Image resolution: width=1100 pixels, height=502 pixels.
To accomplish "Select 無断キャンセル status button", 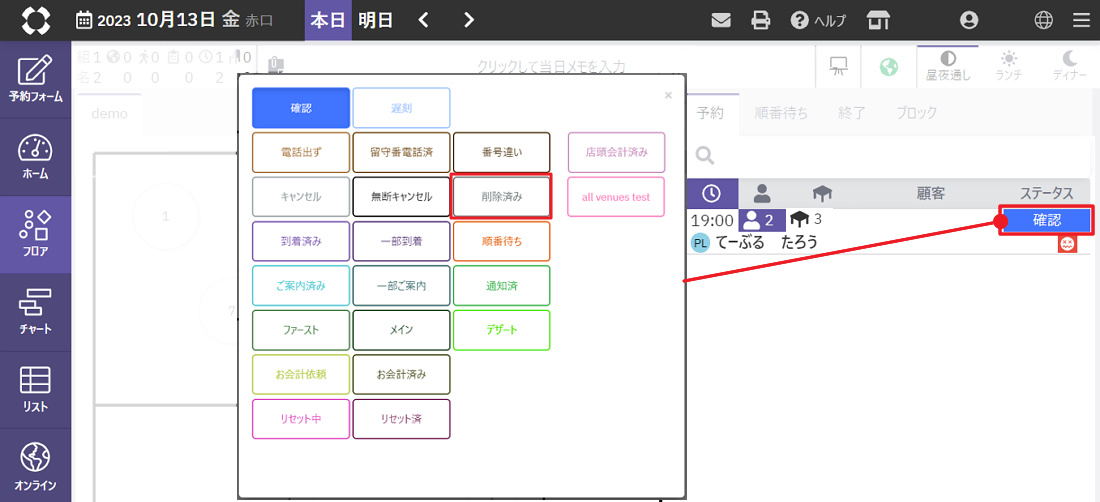I will pos(401,197).
